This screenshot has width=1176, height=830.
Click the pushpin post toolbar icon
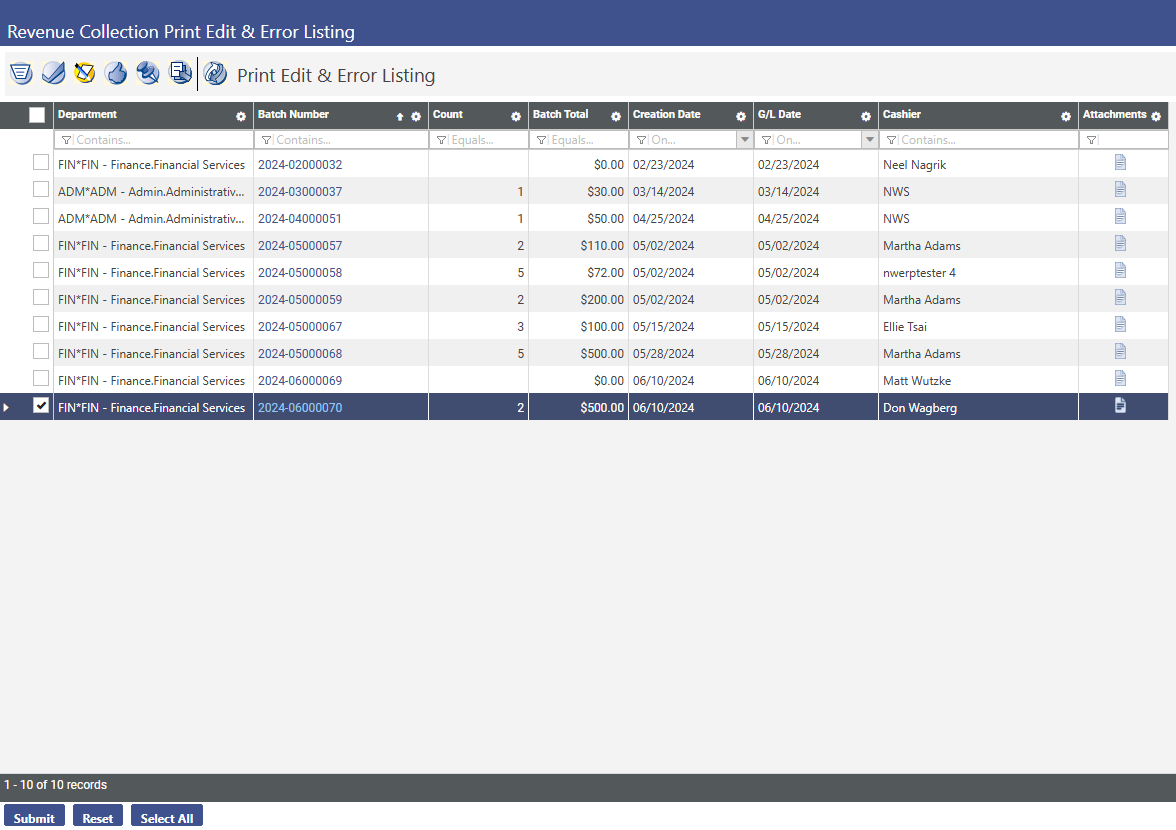pyautogui.click(x=148, y=73)
